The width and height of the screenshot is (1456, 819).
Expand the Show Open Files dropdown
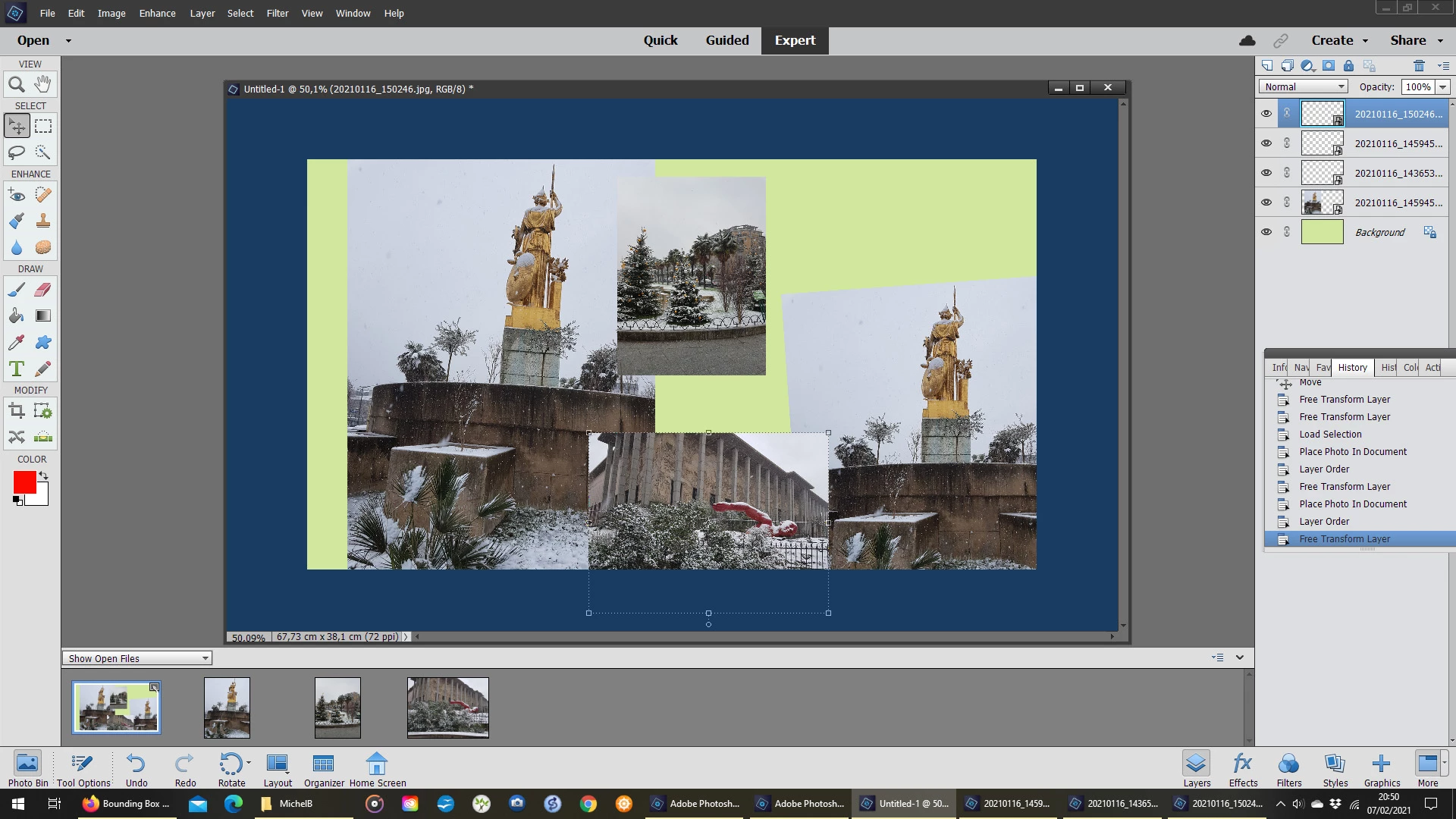tap(136, 658)
